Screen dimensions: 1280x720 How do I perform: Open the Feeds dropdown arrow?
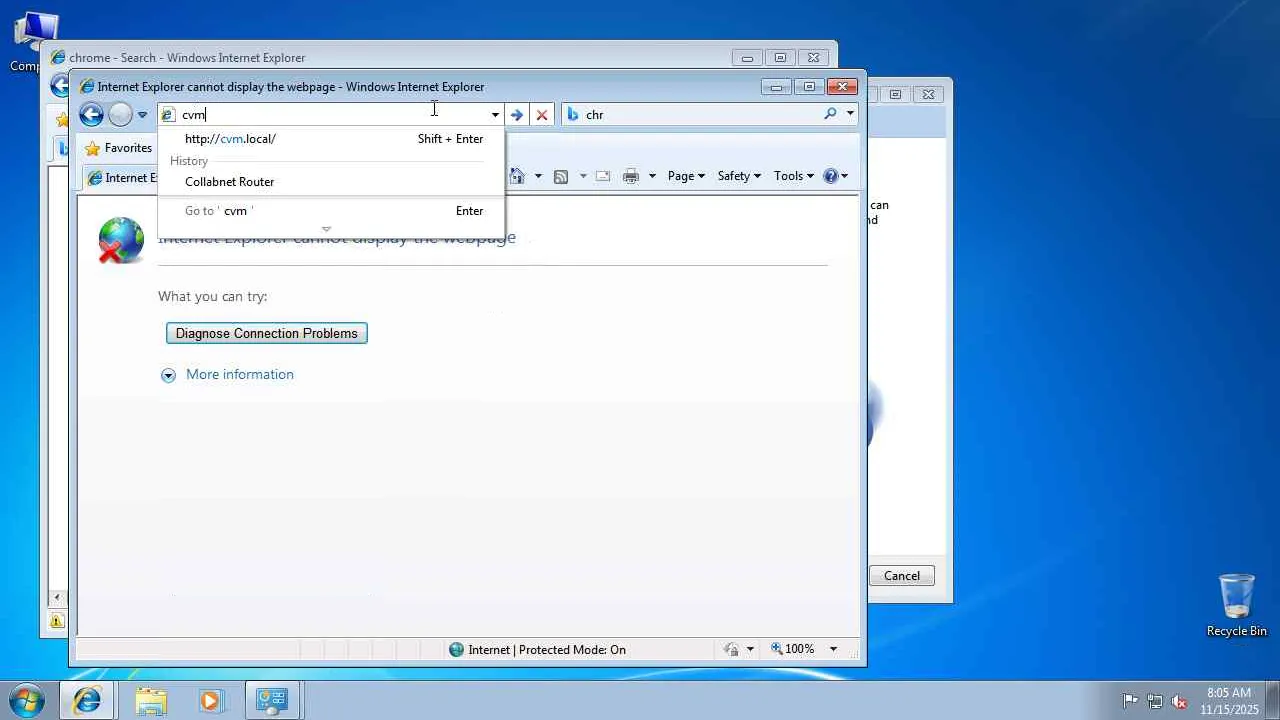582,176
